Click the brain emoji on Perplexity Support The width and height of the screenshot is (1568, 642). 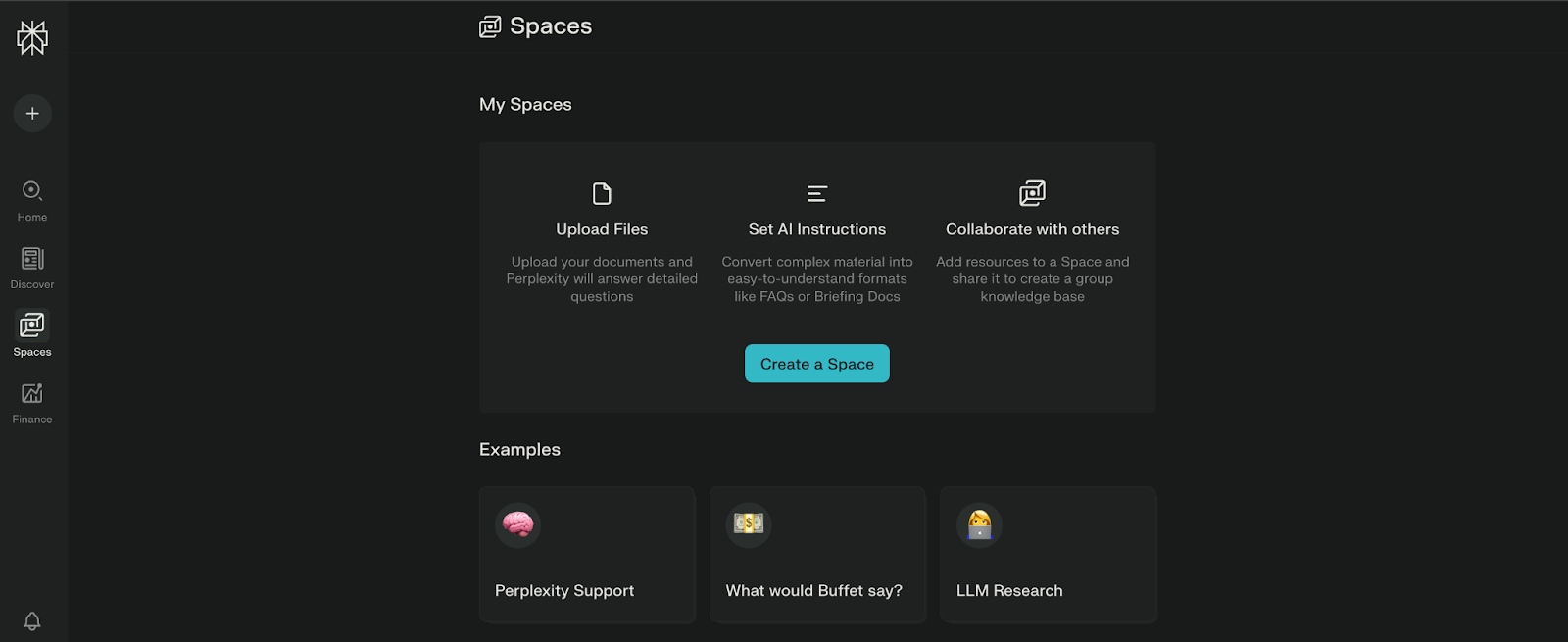click(518, 524)
